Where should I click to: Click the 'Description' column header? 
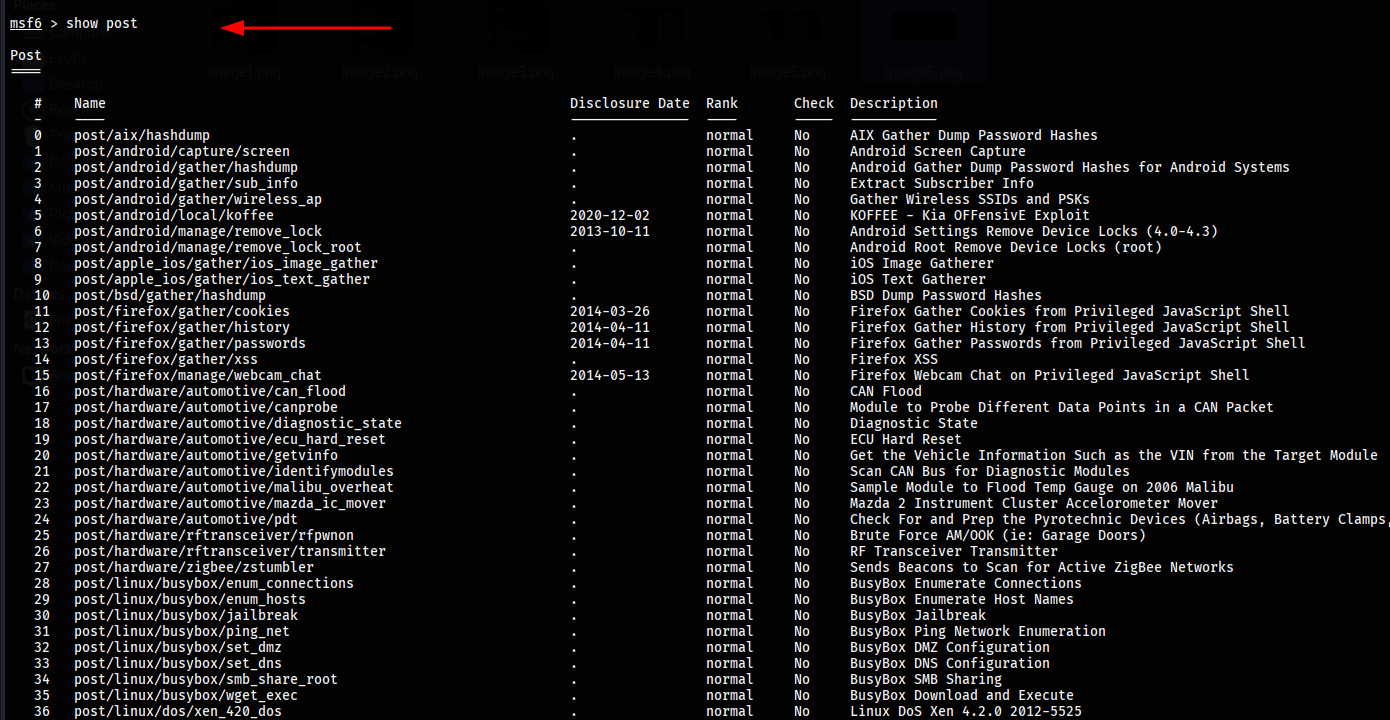click(893, 103)
